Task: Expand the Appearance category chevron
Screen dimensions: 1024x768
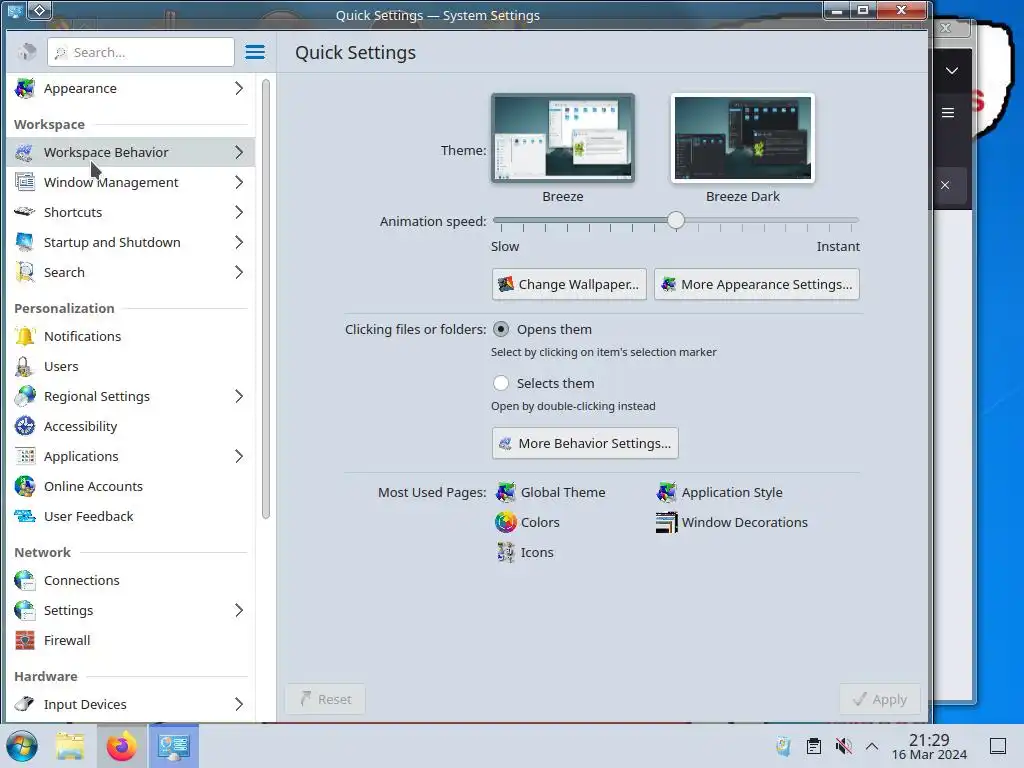Action: click(x=239, y=88)
